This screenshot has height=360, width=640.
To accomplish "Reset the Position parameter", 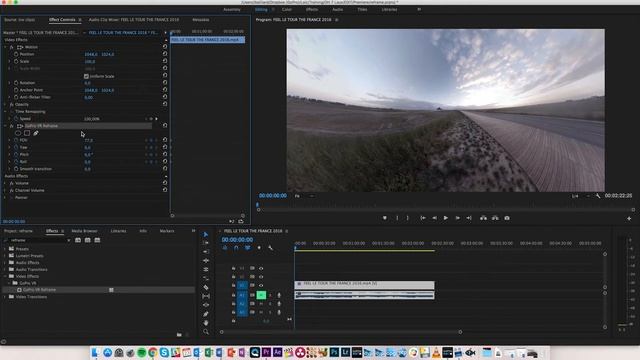I will [165, 53].
